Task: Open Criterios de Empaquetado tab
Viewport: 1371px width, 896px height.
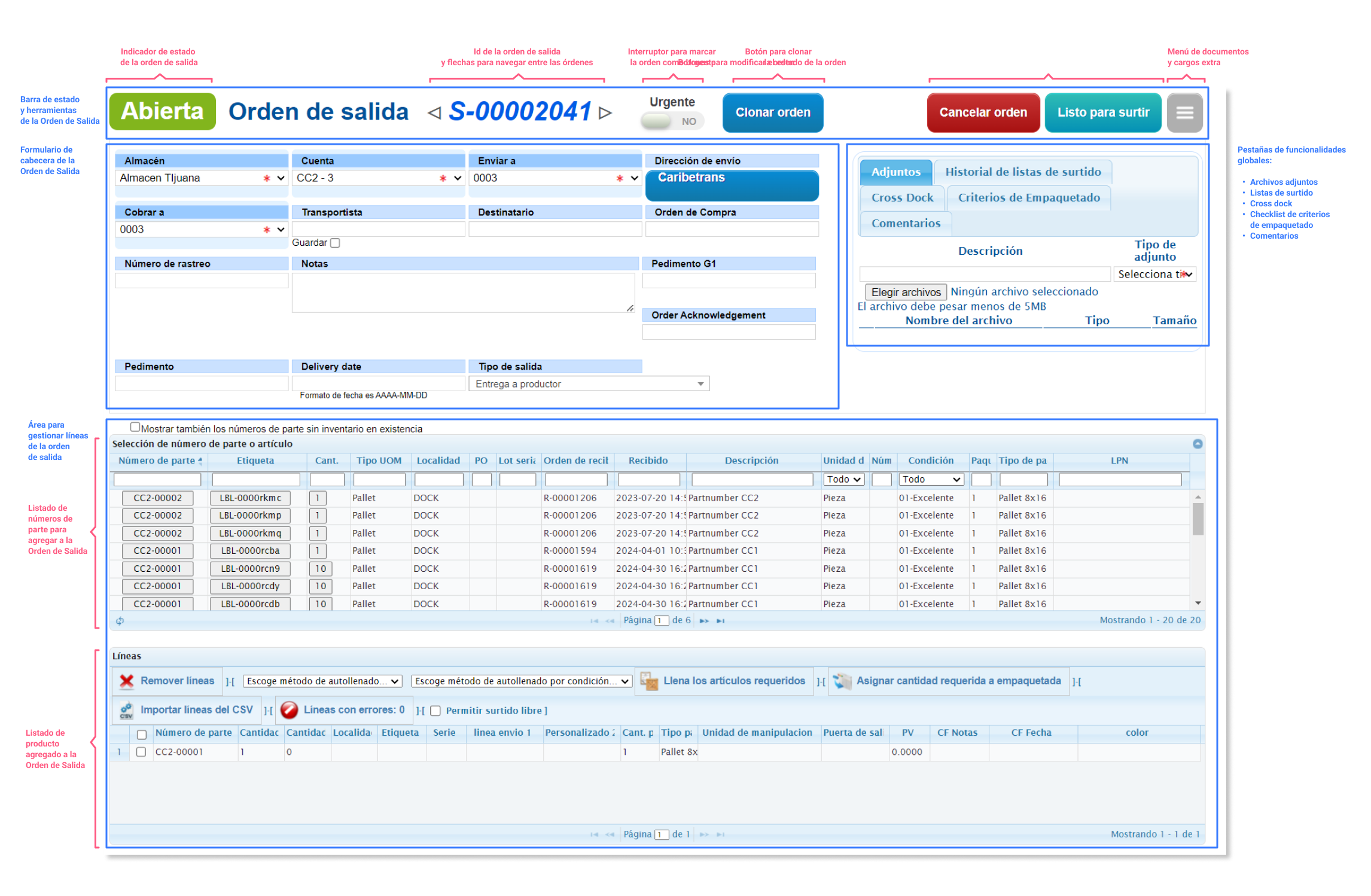Action: coord(1029,198)
